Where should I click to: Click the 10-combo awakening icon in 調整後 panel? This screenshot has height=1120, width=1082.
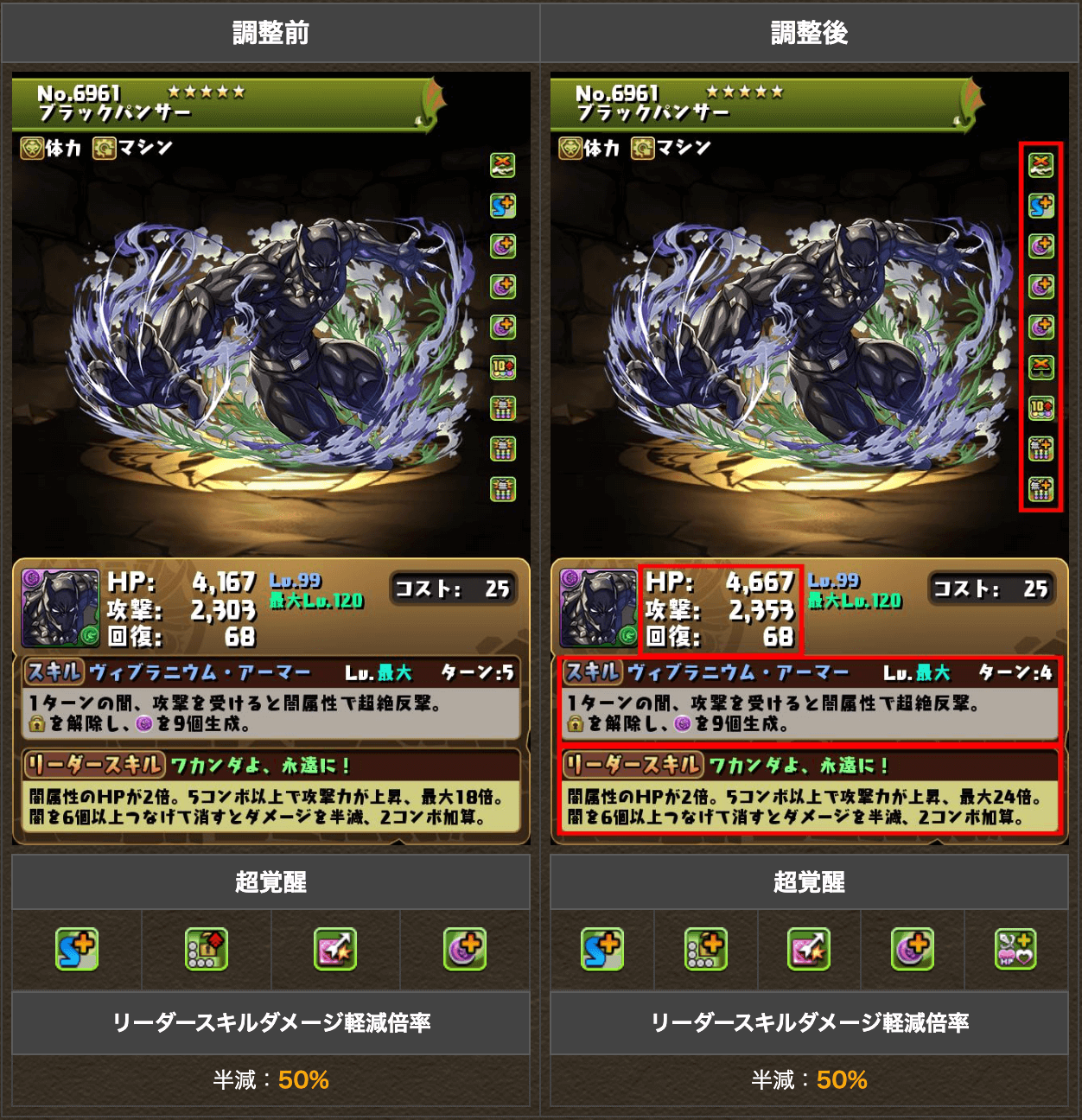[1041, 408]
